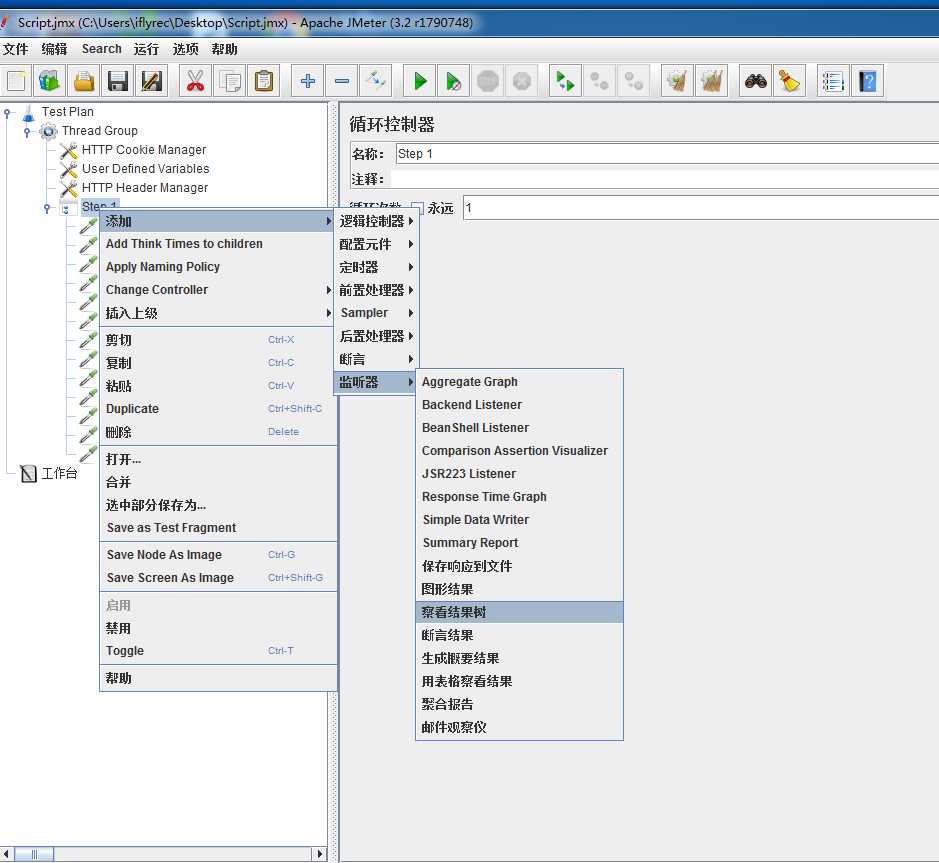The image size is (939, 863).
Task: Collapse all nodes with minus icon
Action: pyautogui.click(x=342, y=81)
